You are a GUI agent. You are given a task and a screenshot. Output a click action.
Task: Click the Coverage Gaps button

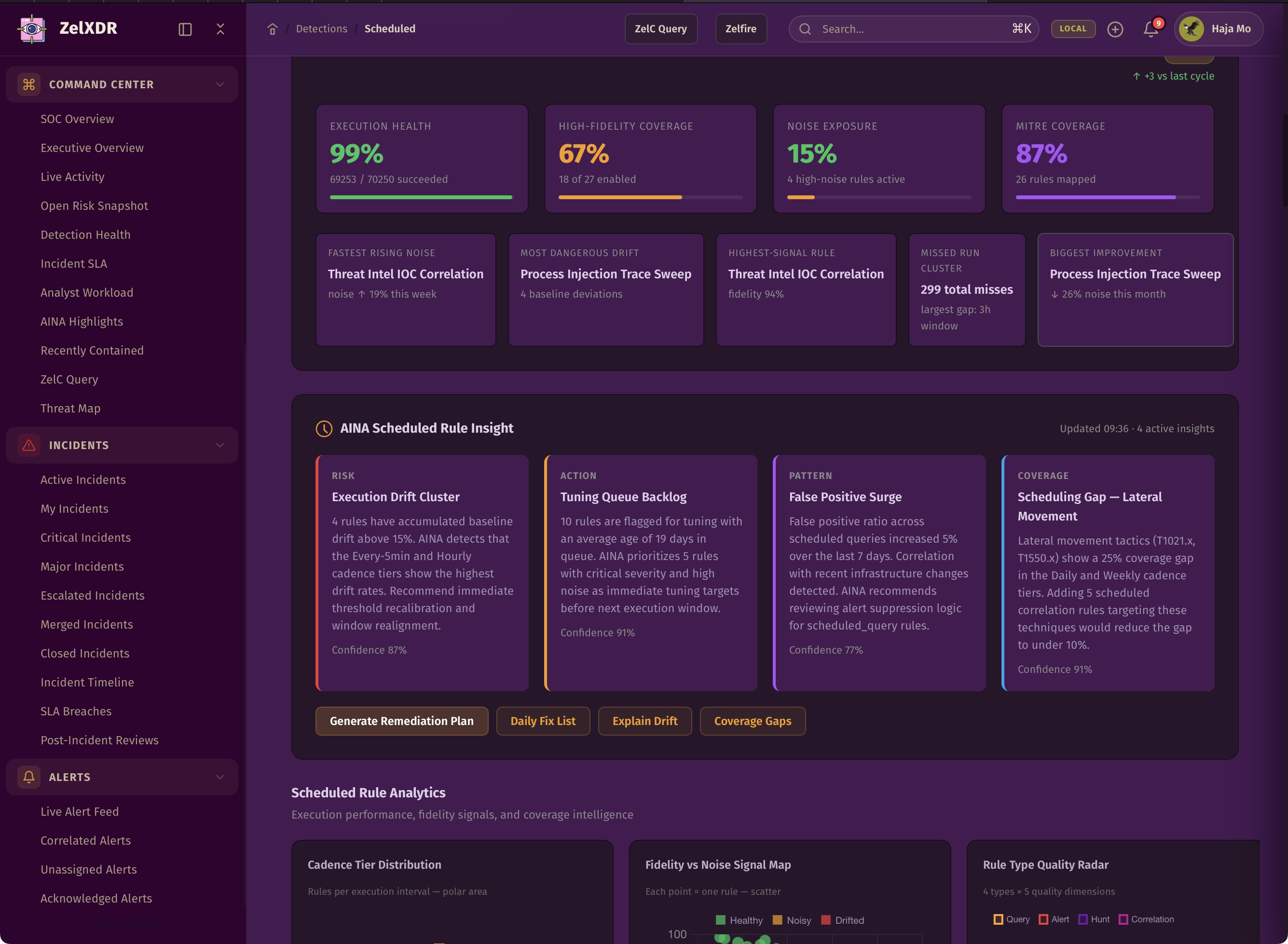coord(753,721)
